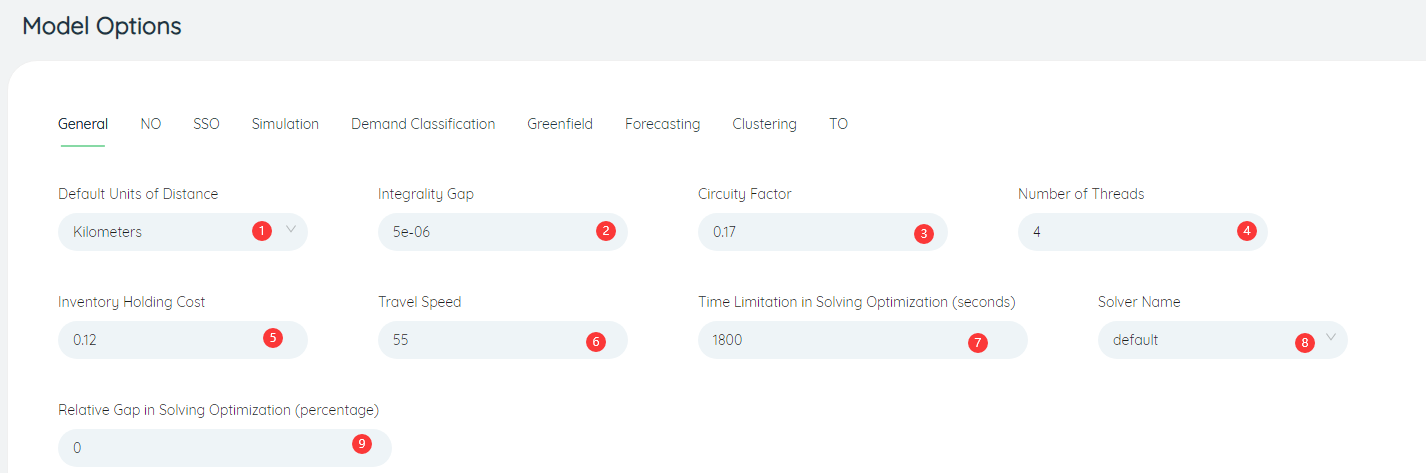
Task: Open the SSO tab
Action: point(206,124)
